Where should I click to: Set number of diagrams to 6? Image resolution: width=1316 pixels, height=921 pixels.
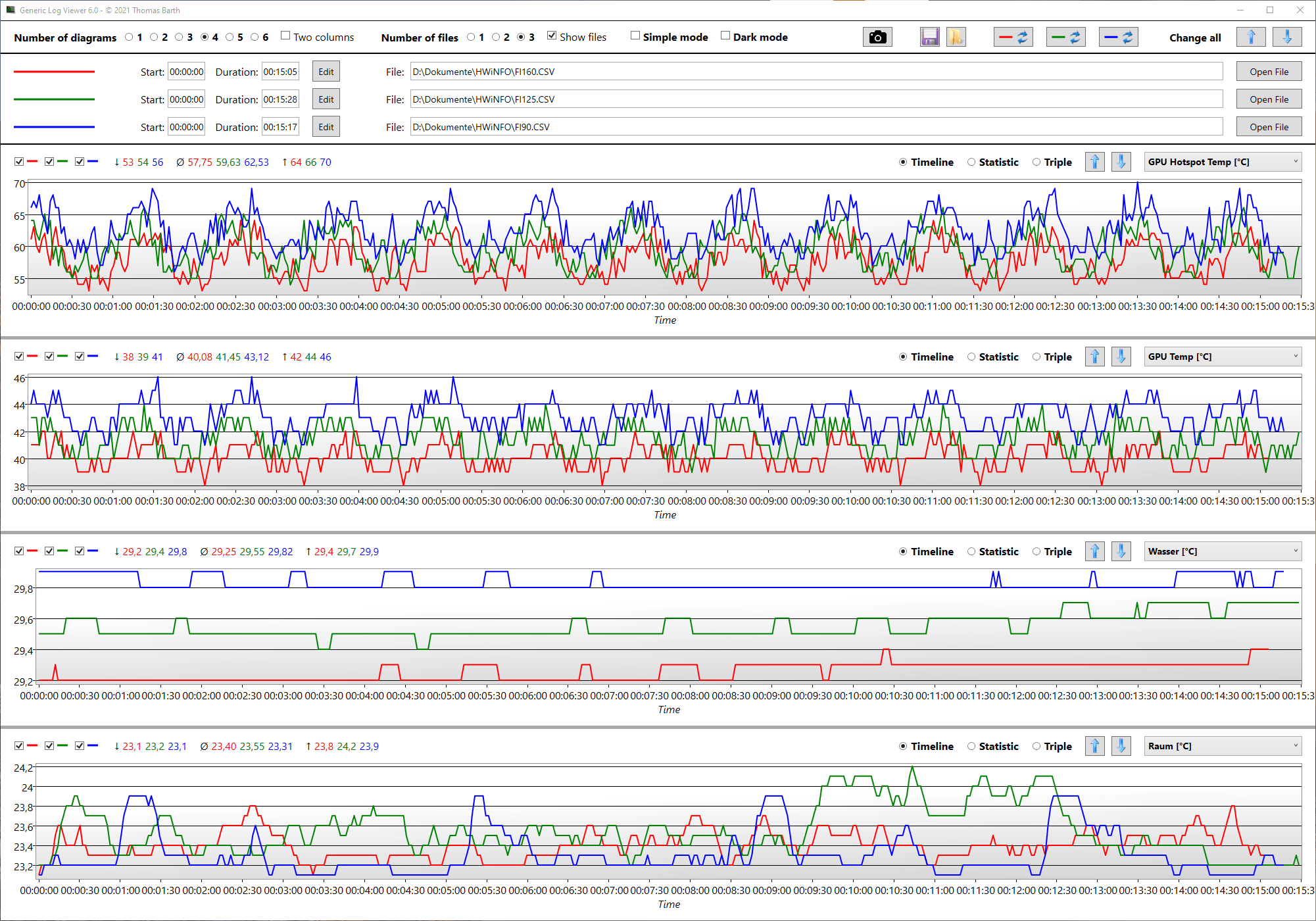[255, 37]
